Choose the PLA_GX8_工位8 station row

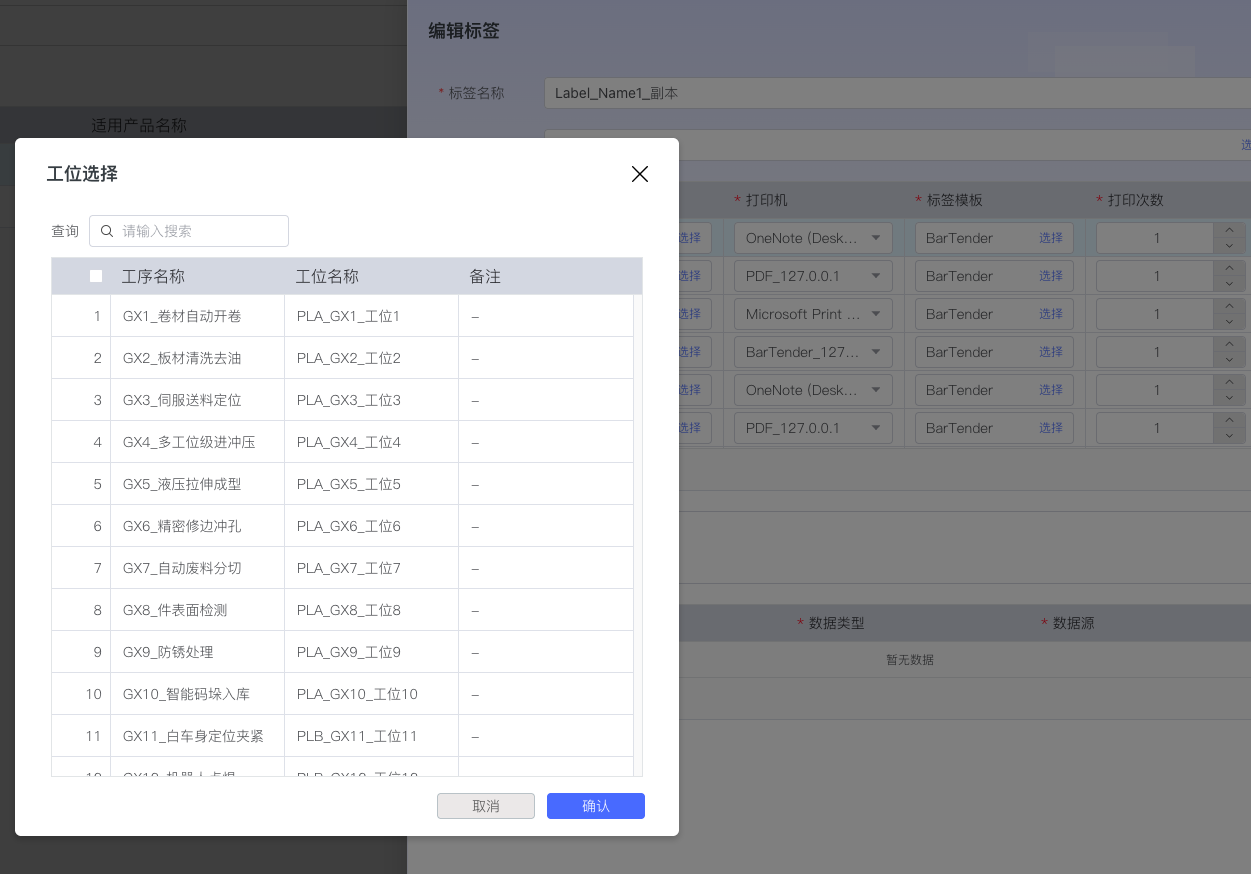349,610
